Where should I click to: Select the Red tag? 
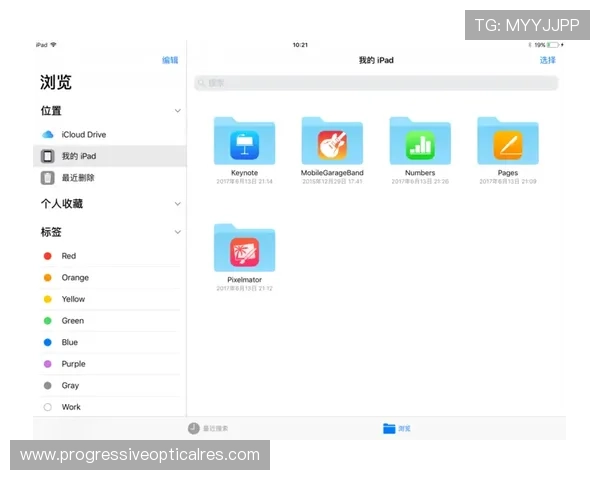(x=68, y=256)
